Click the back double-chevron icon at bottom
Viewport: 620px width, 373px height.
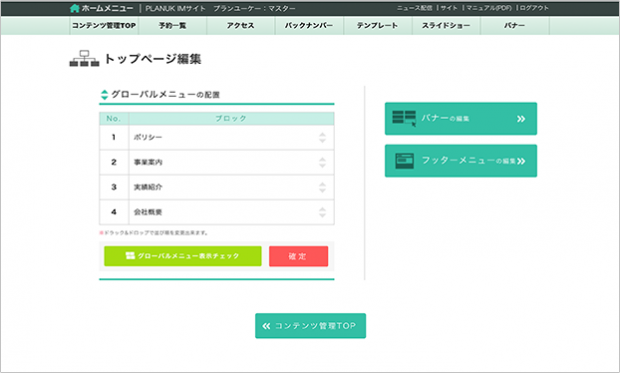[266, 326]
